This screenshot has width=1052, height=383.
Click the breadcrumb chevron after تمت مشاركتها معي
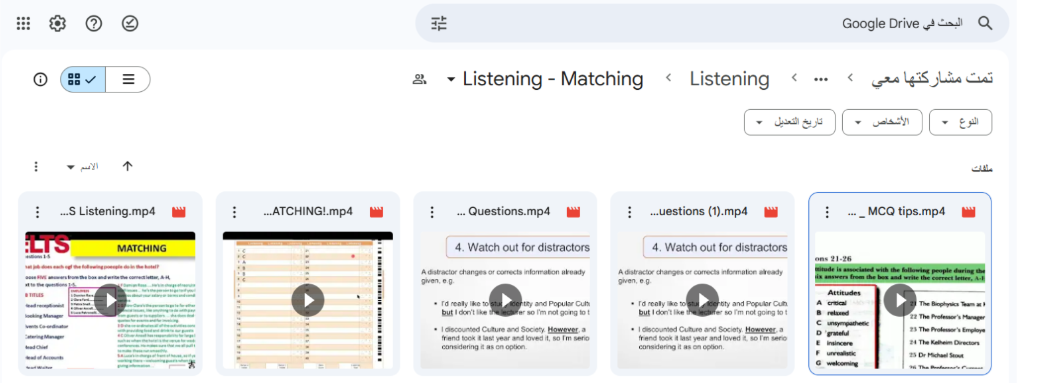pyautogui.click(x=850, y=78)
